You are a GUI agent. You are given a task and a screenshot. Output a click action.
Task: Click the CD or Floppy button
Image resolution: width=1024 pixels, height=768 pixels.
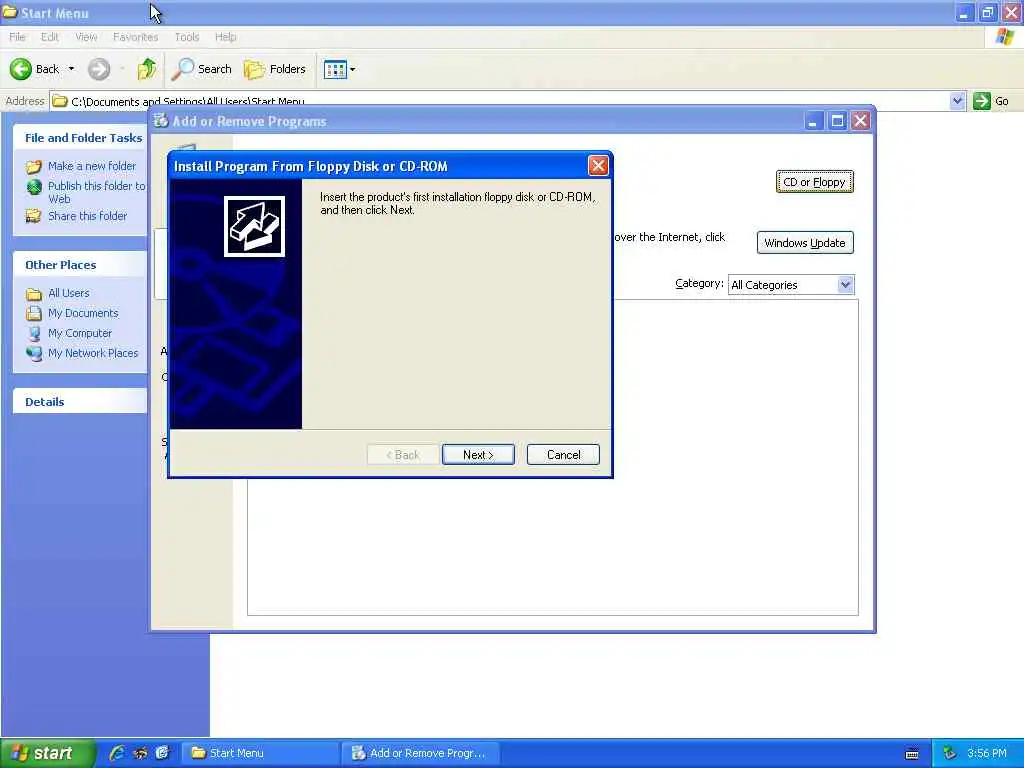coord(814,182)
